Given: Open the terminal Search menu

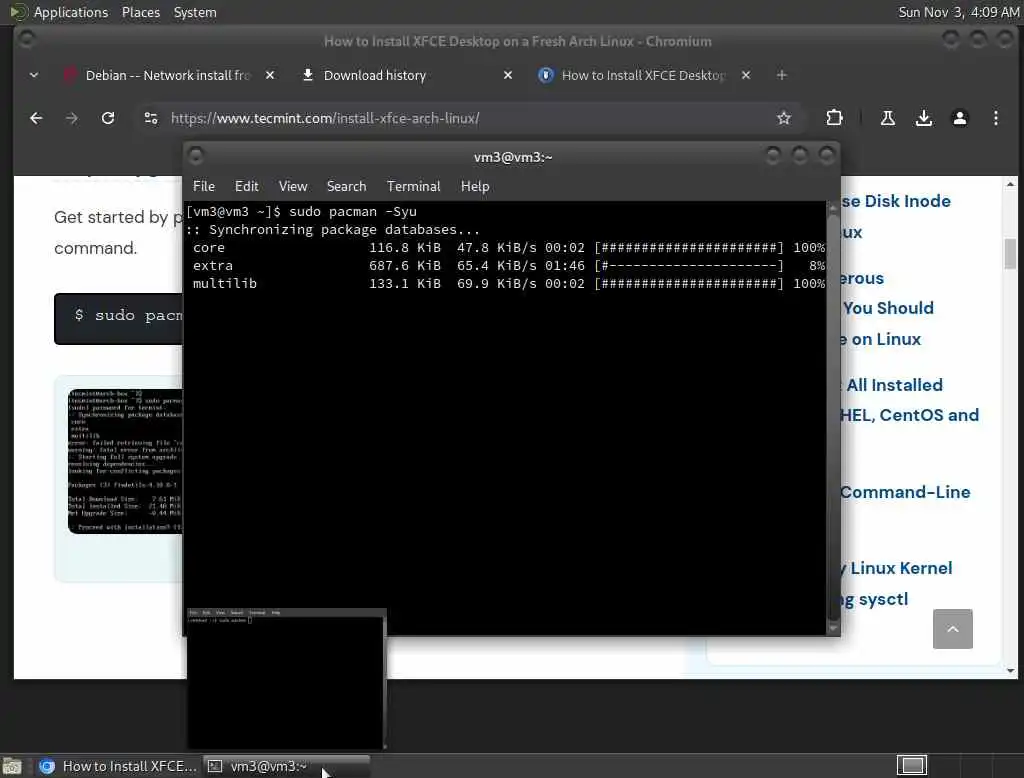Looking at the screenshot, I should click(346, 186).
